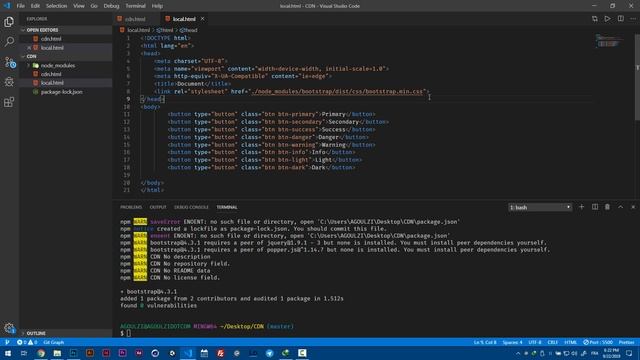Follow the bootstrap.min.css href link
The width and height of the screenshot is (640, 360).
pos(337,91)
